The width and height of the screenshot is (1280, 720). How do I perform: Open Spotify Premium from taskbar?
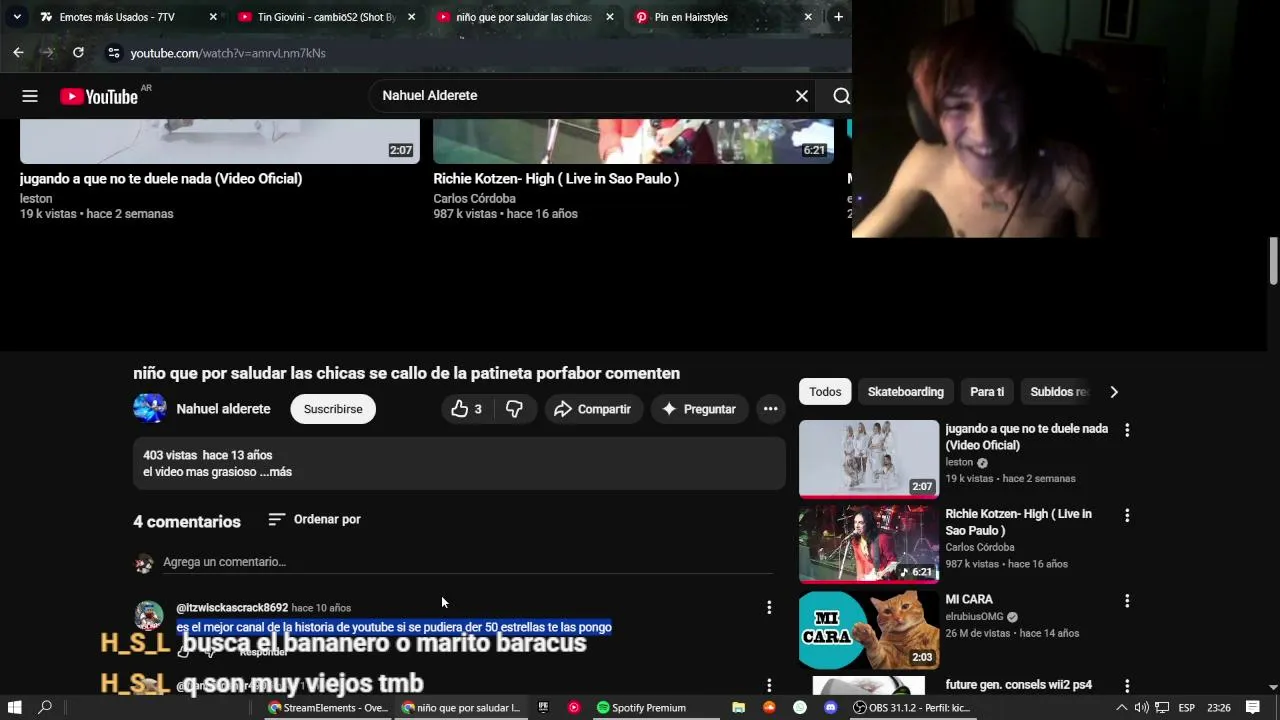point(641,708)
